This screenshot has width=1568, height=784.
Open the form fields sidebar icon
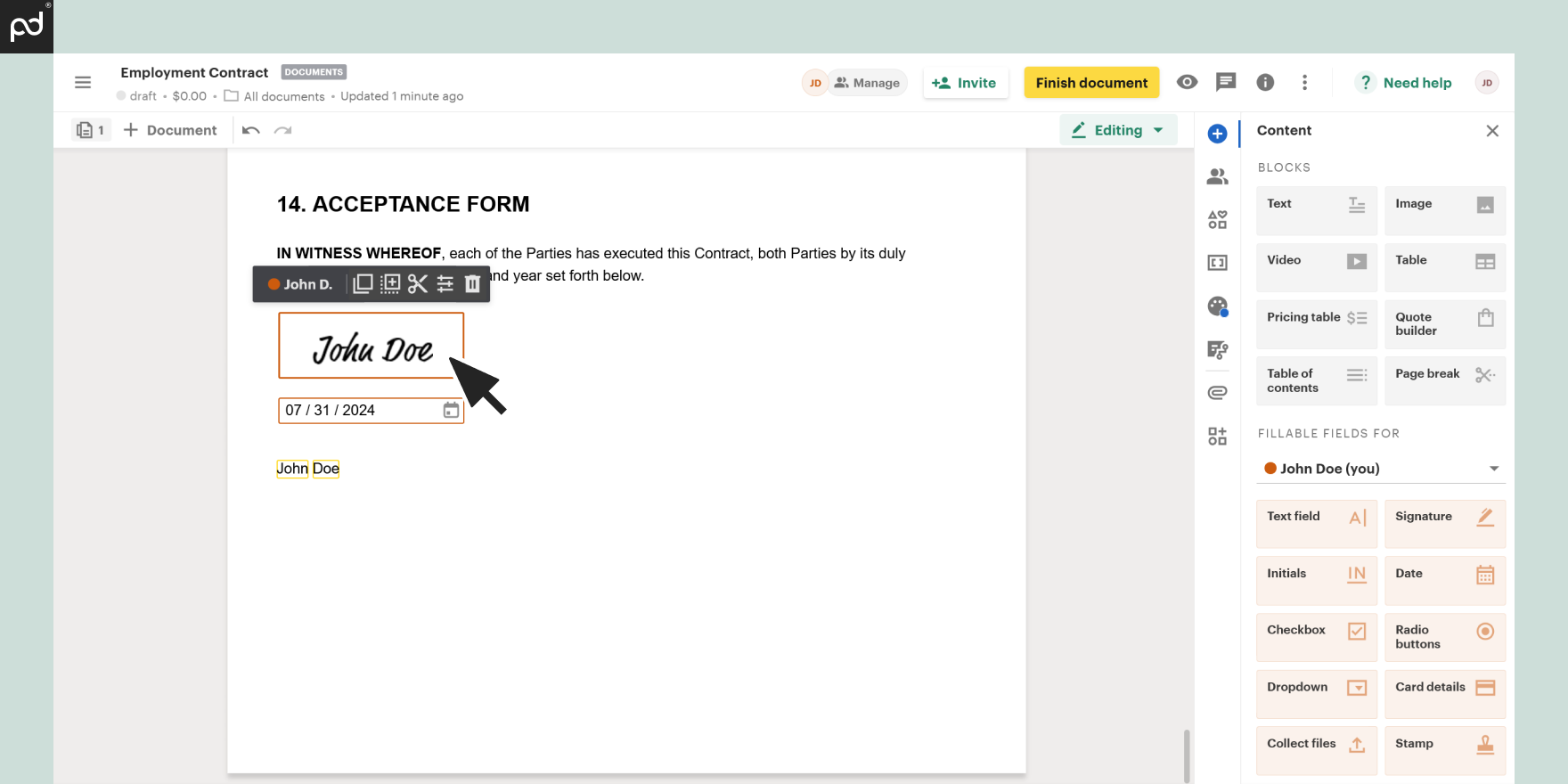[1217, 349]
